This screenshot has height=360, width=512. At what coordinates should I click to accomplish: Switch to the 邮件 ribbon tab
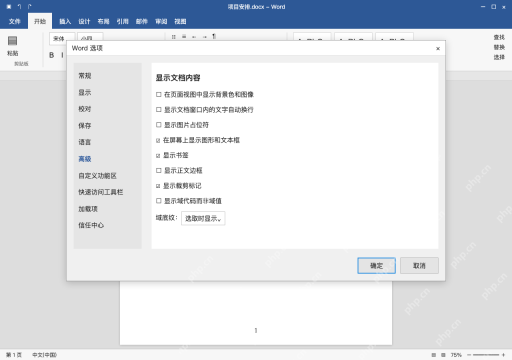point(142,21)
